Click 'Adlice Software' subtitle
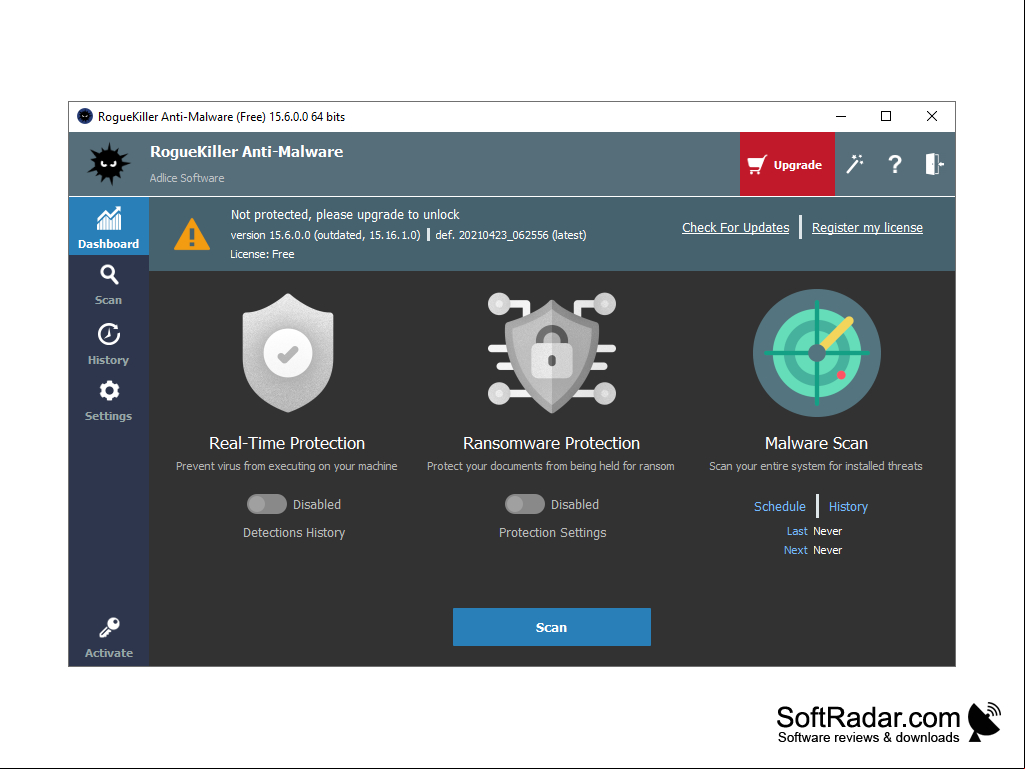This screenshot has height=769, width=1025. pos(187,178)
